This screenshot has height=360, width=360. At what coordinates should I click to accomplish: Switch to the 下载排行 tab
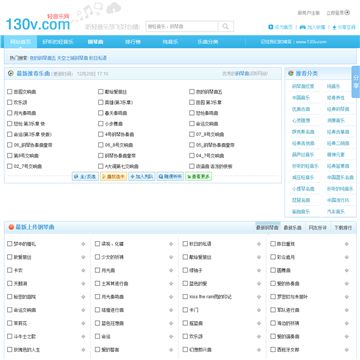tap(343, 228)
